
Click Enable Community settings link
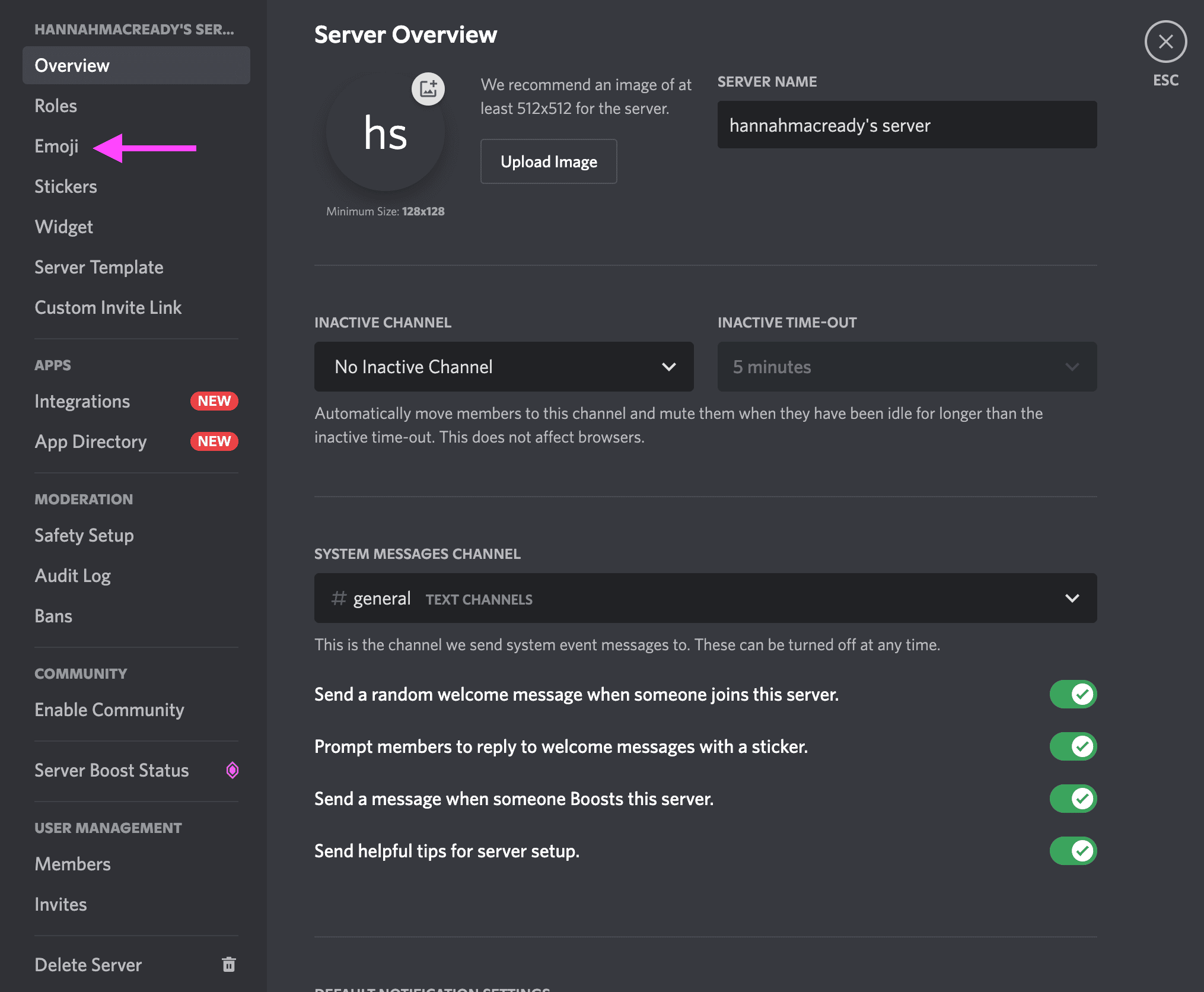click(x=110, y=709)
